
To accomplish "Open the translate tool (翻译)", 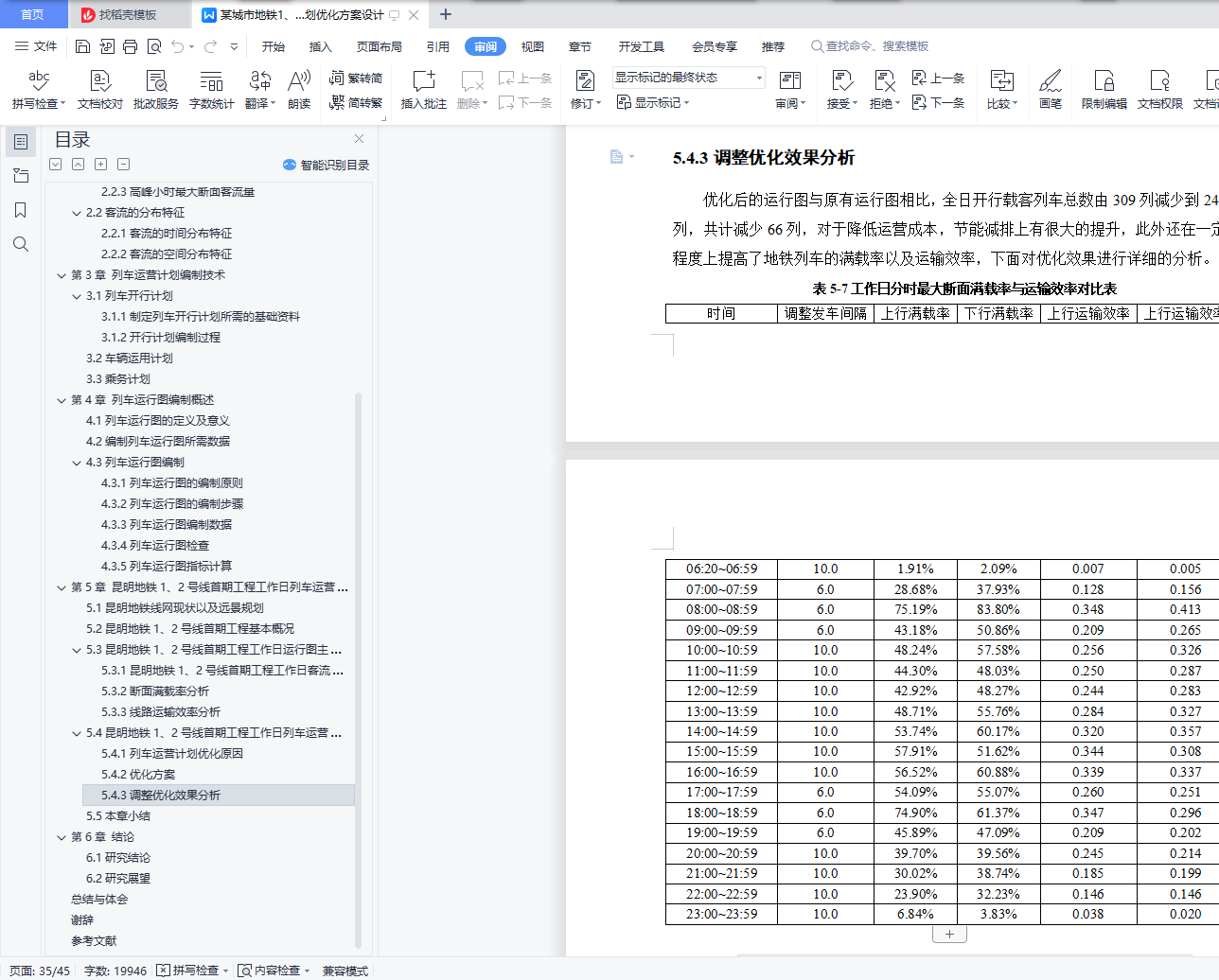I will (260, 90).
